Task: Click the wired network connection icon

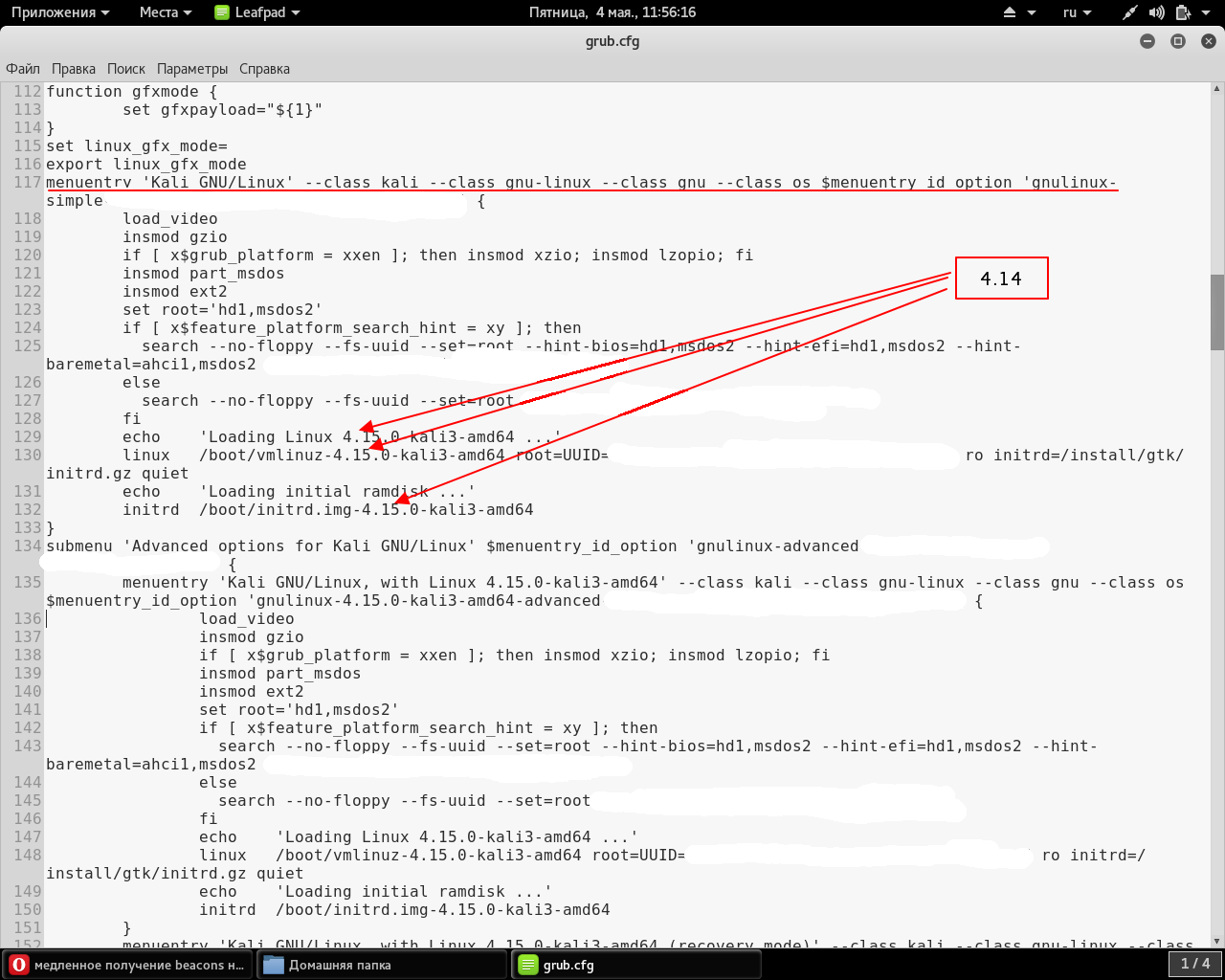Action: click(1130, 12)
